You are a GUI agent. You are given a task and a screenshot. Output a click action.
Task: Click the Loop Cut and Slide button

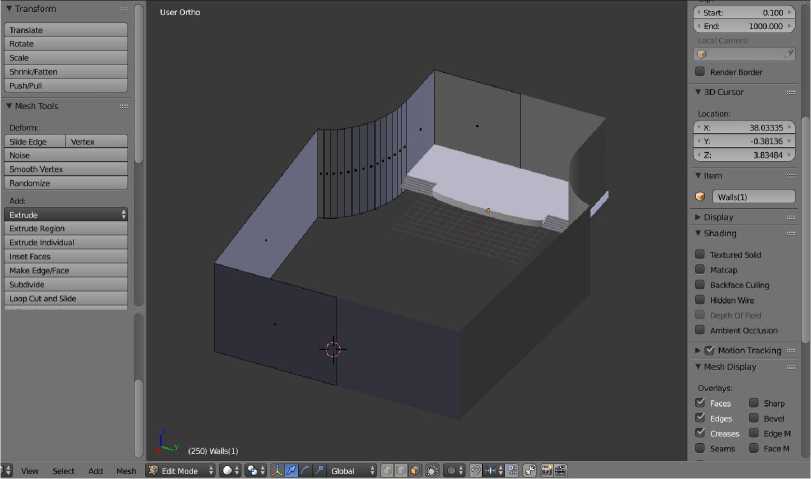coord(67,299)
